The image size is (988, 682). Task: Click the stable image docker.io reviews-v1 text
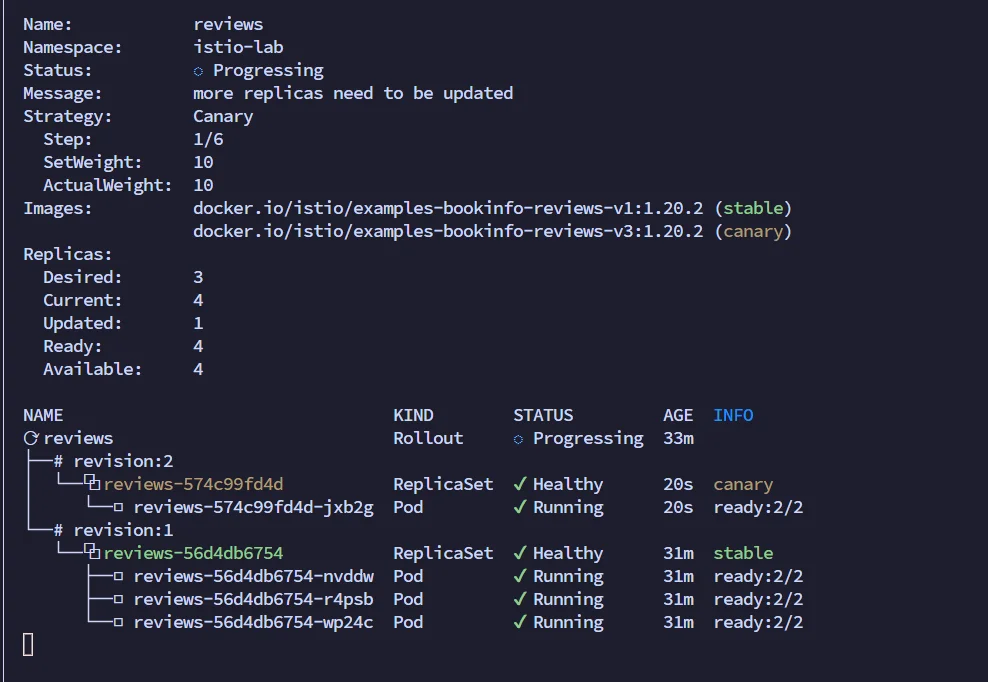(448, 208)
